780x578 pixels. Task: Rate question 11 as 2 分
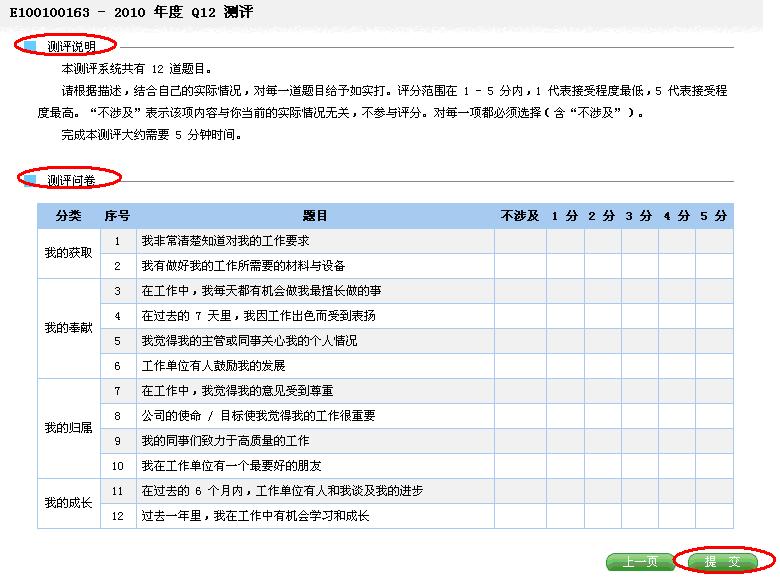[602, 491]
